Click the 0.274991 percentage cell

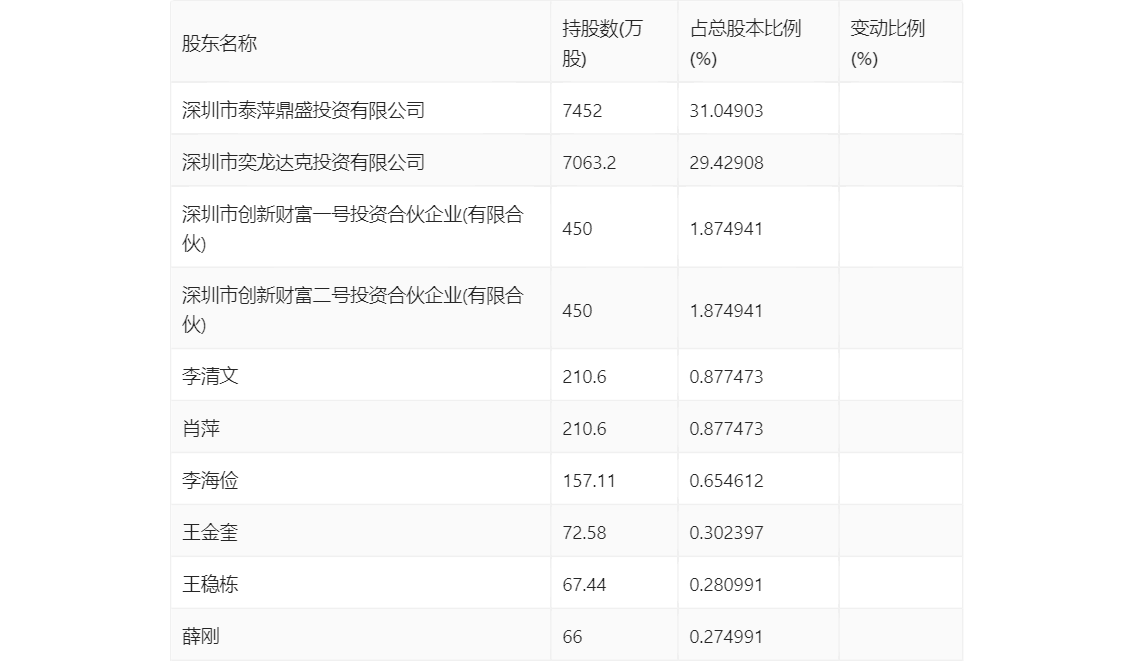click(726, 637)
